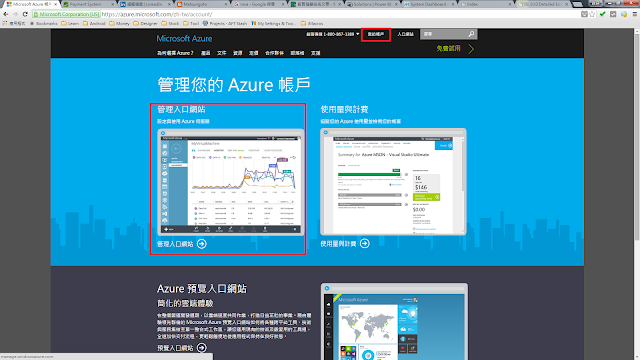Click the Microsoft Azure logo
The image size is (640, 360).
coord(184,38)
